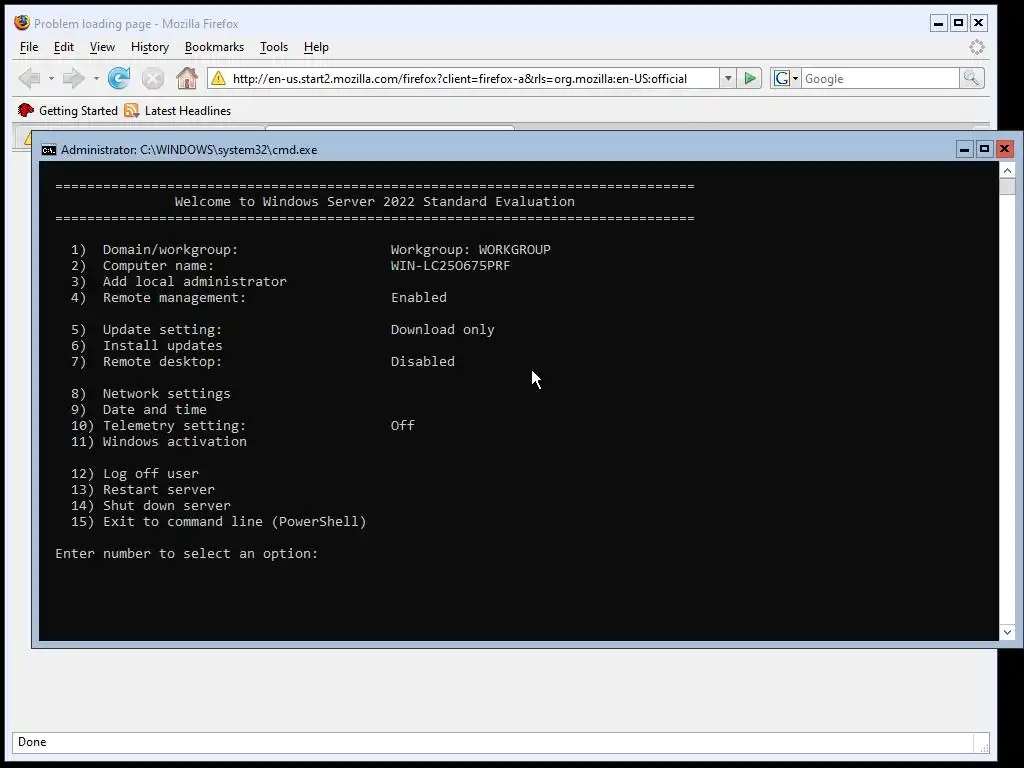Click the 'Update setting:' line
Viewport: 1024px width, 768px height.
click(162, 330)
